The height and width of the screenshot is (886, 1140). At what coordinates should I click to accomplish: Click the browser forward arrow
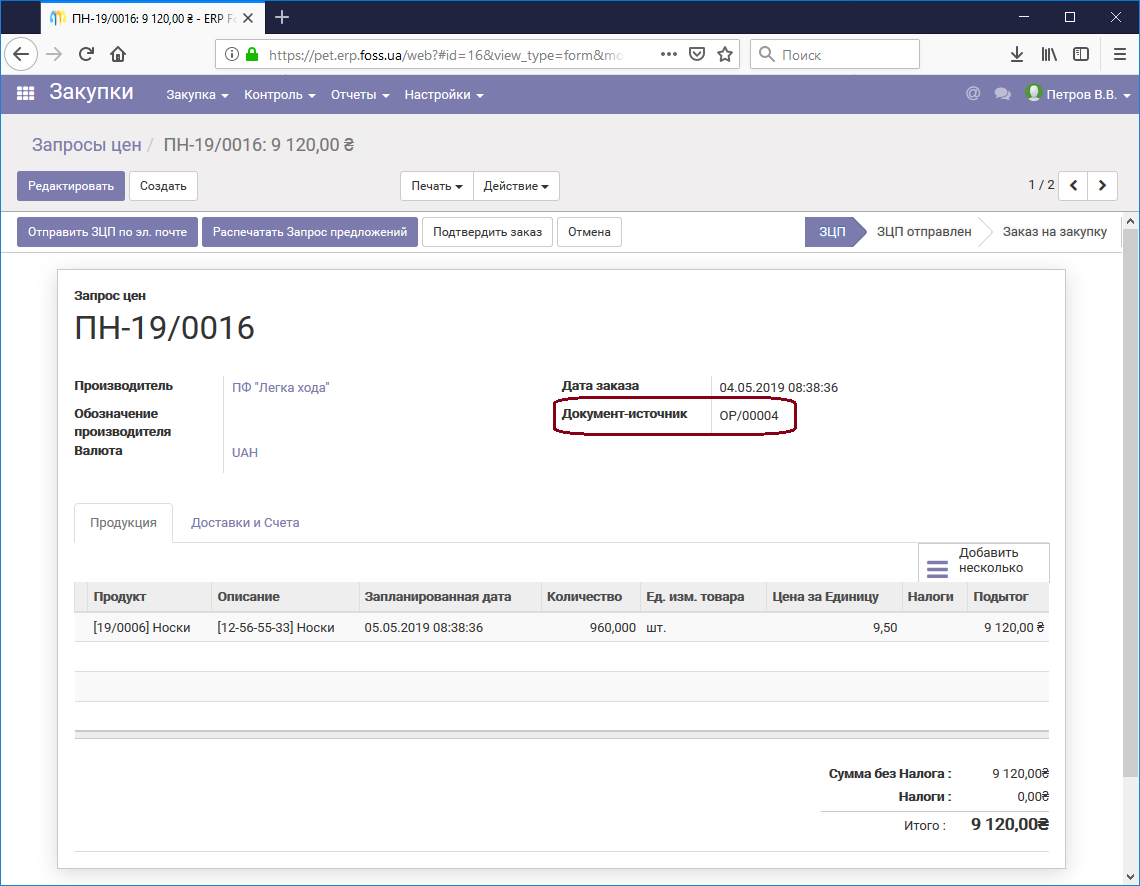54,54
